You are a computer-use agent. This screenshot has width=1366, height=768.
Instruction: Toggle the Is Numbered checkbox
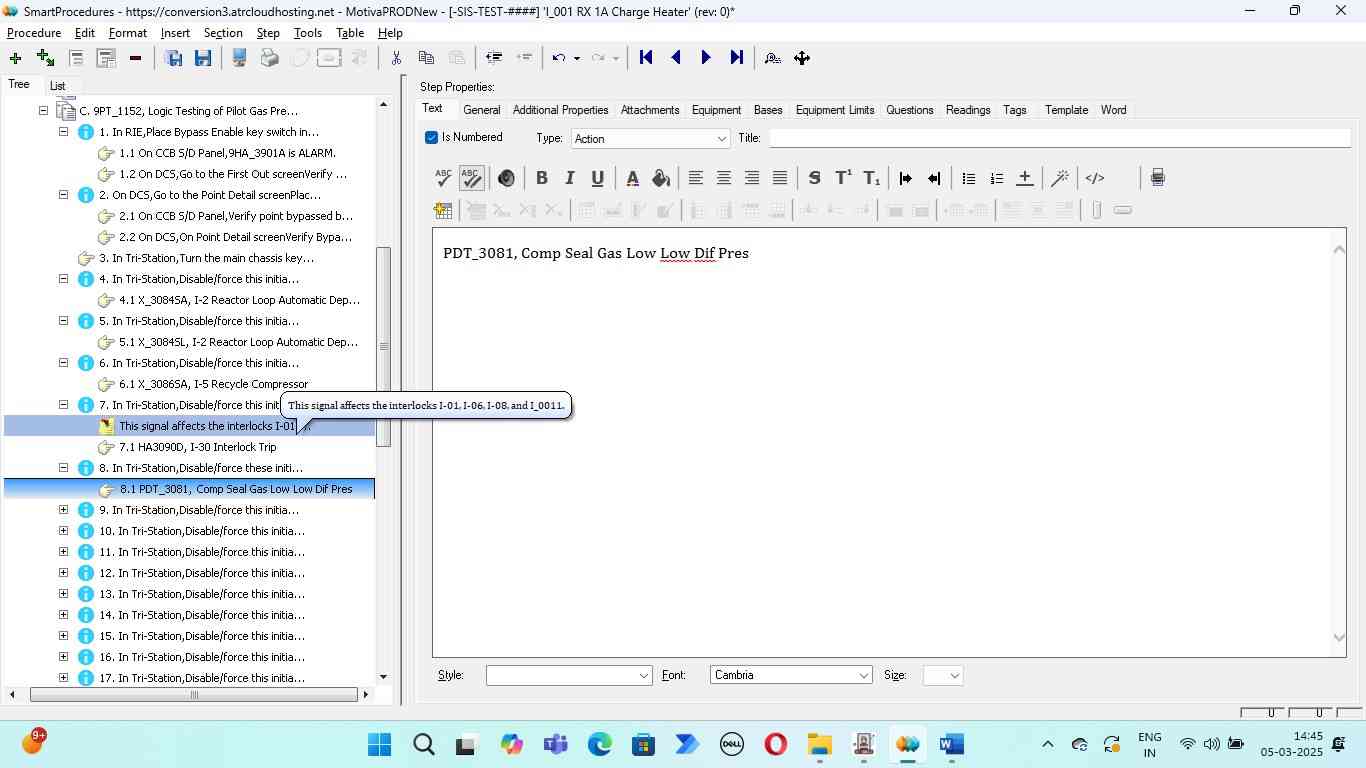tap(431, 137)
